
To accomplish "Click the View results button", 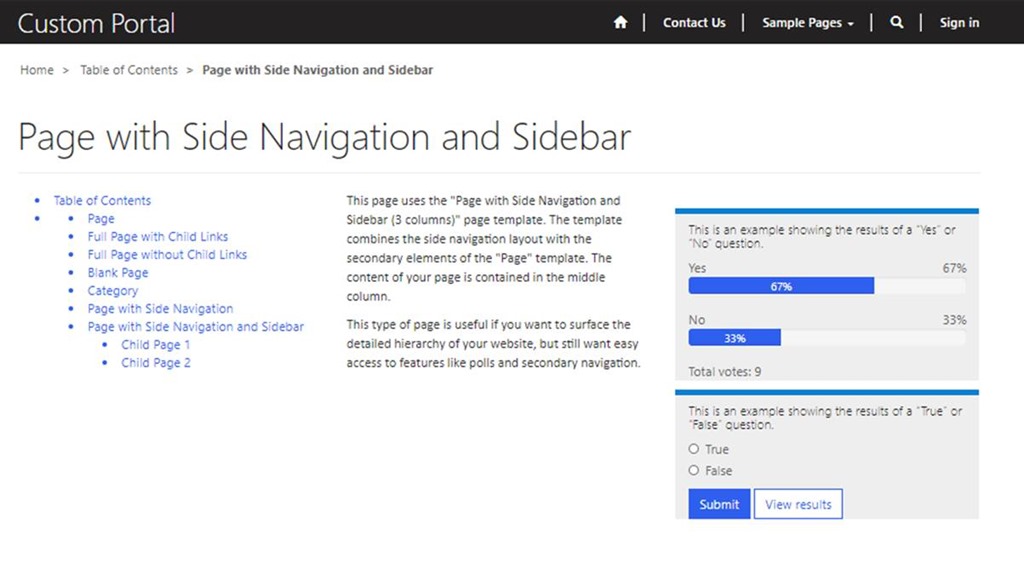I will click(797, 505).
